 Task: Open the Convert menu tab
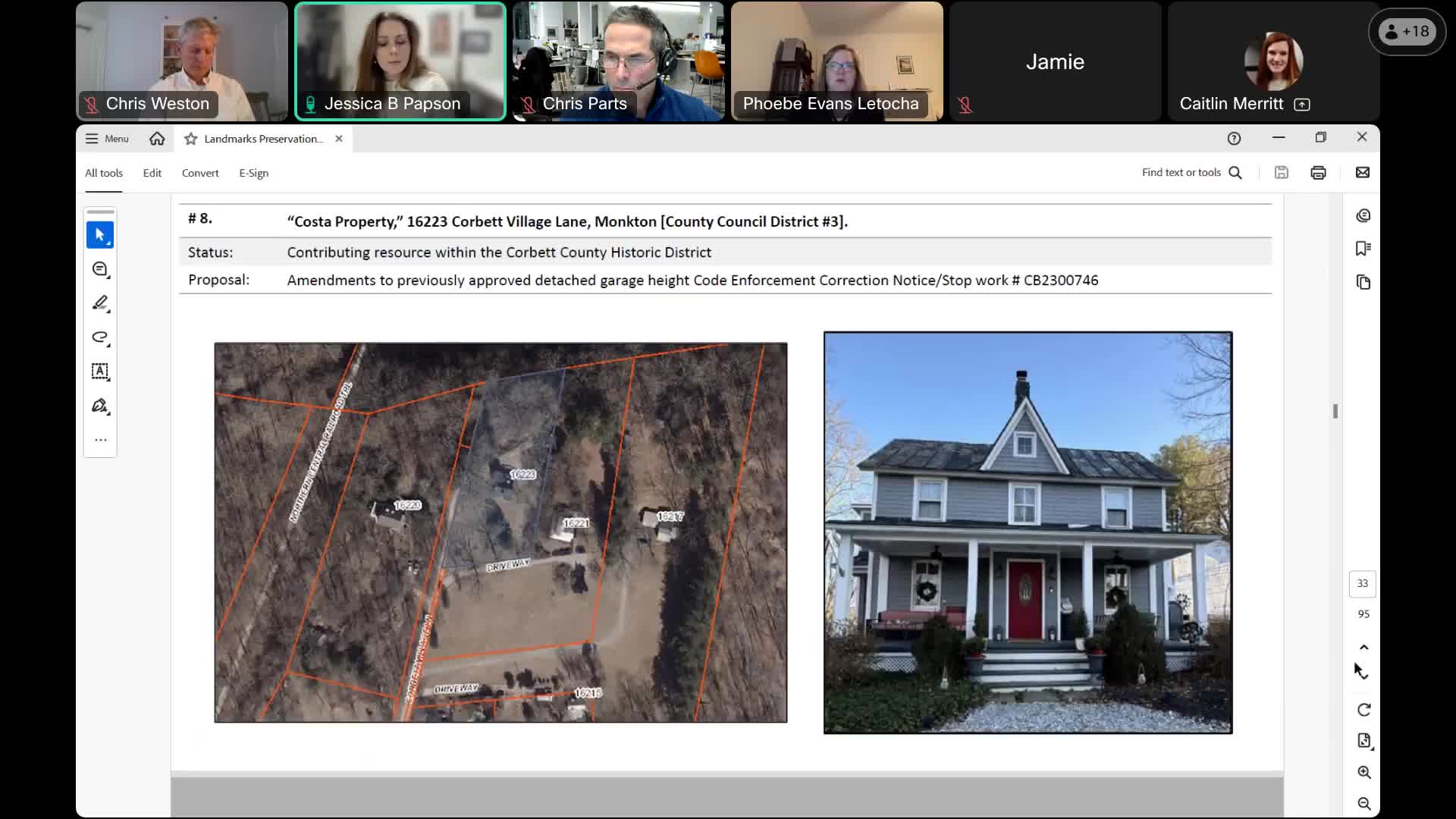tap(200, 173)
